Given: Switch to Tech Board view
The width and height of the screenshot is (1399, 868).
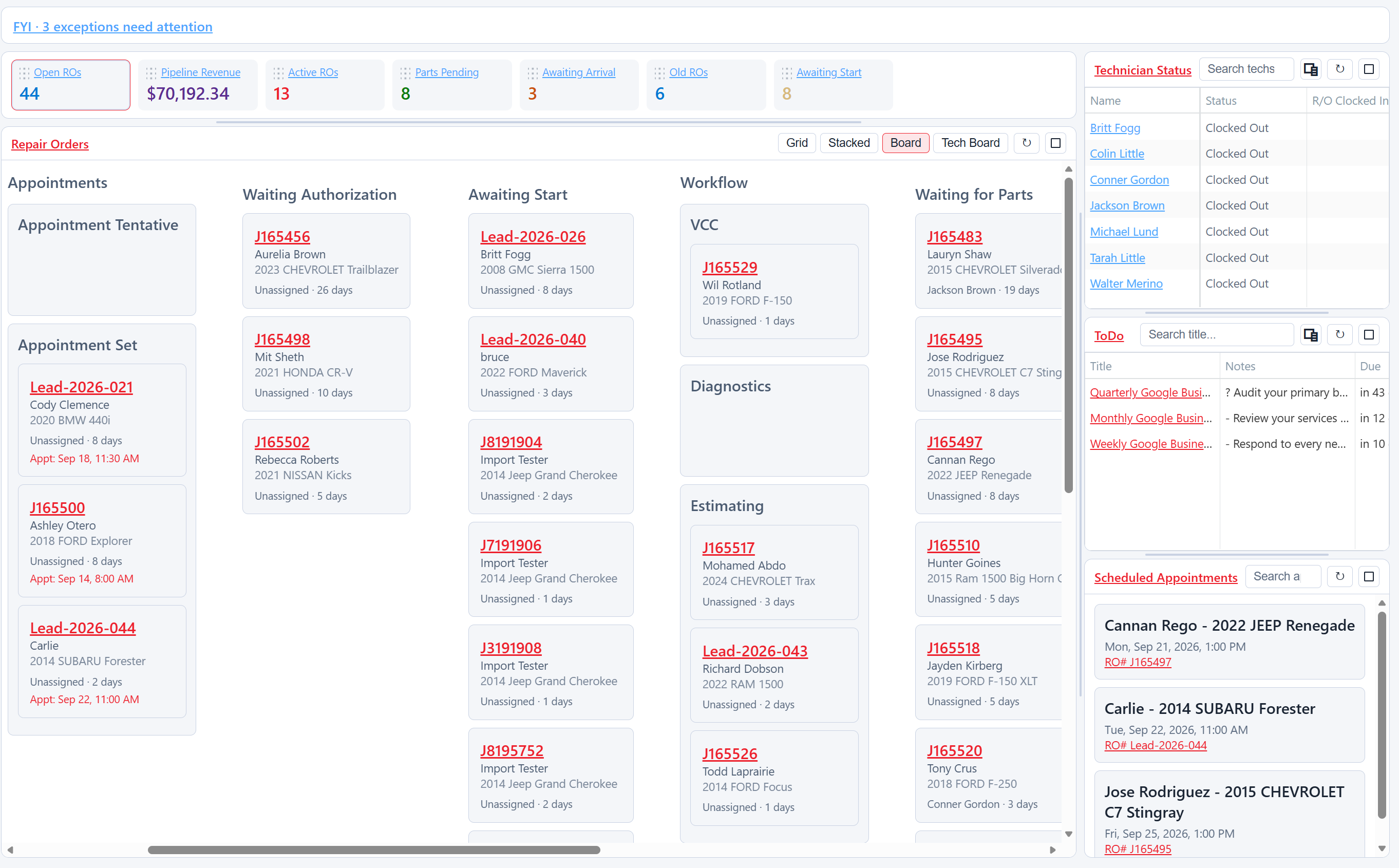Looking at the screenshot, I should 970,143.
